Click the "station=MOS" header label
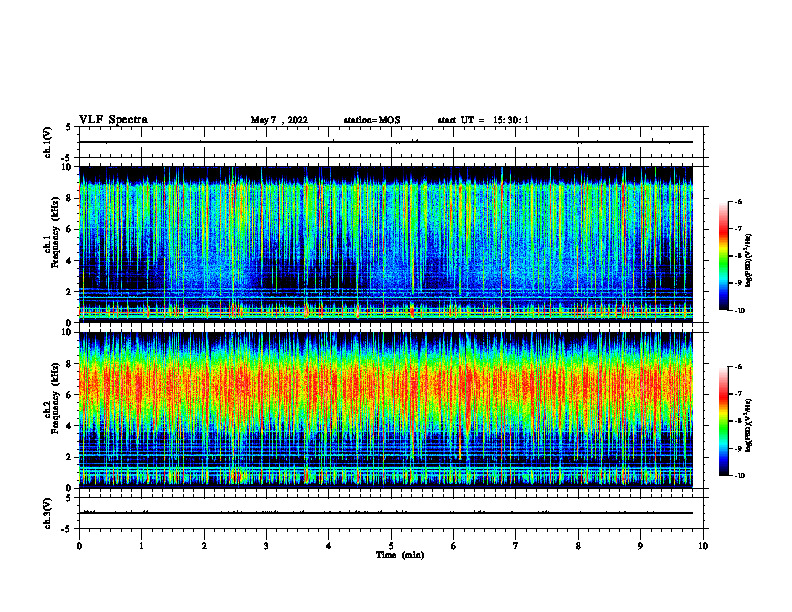Viewport: 792px width, 612px height. click(x=372, y=120)
